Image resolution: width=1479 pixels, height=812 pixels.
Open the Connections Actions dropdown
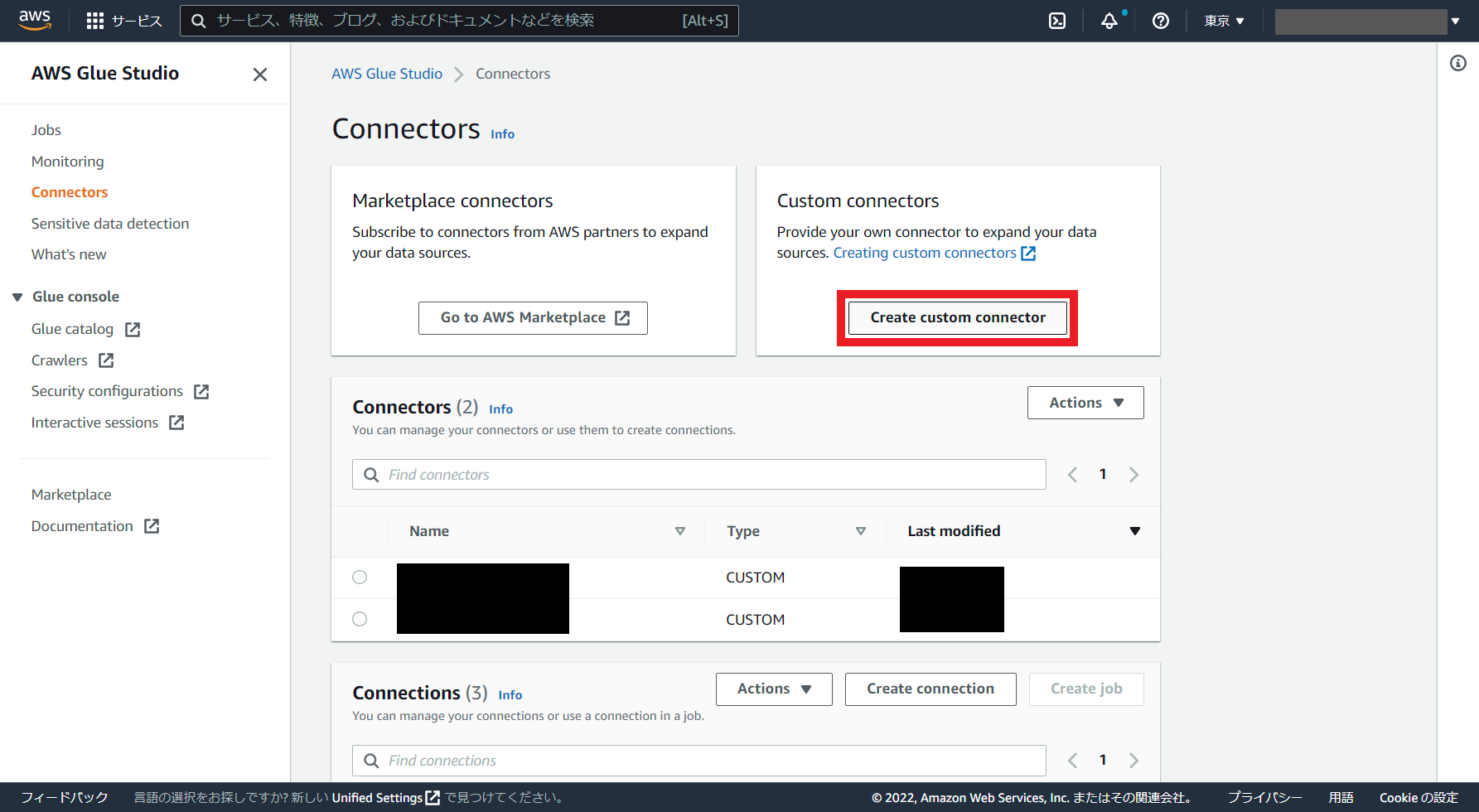774,689
